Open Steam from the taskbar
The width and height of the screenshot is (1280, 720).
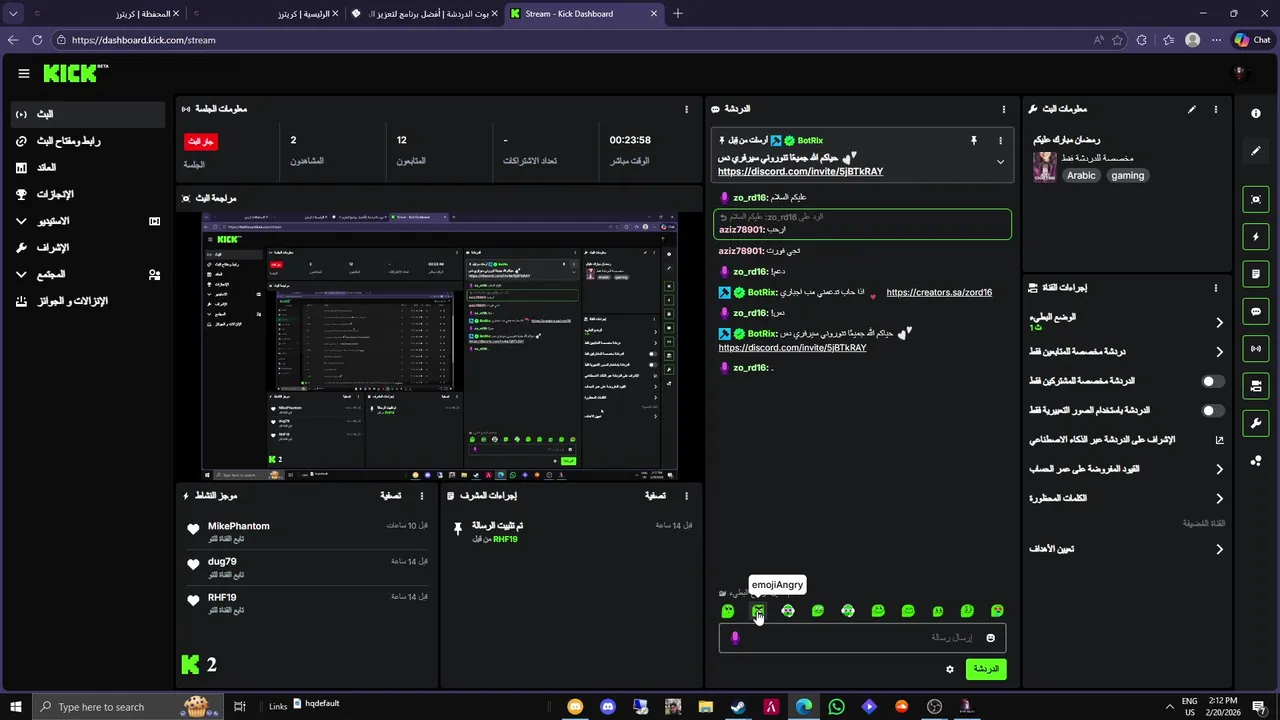tap(738, 707)
